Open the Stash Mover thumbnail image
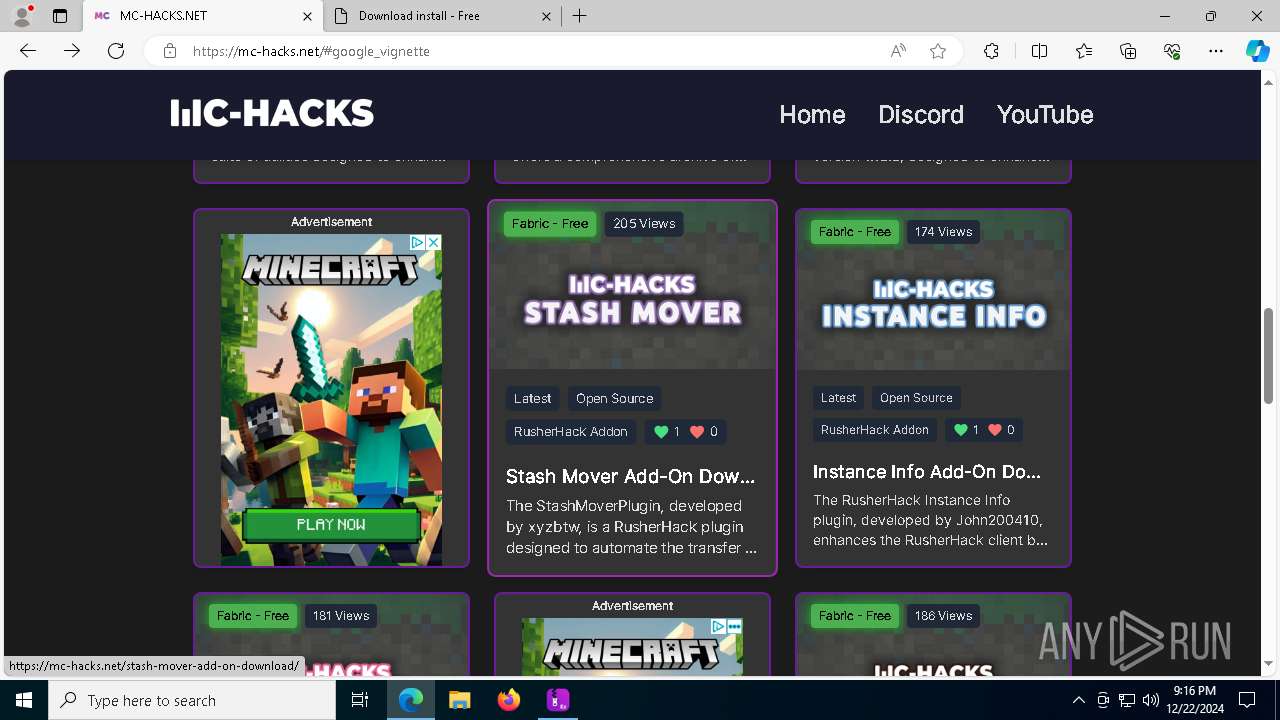 [632, 286]
